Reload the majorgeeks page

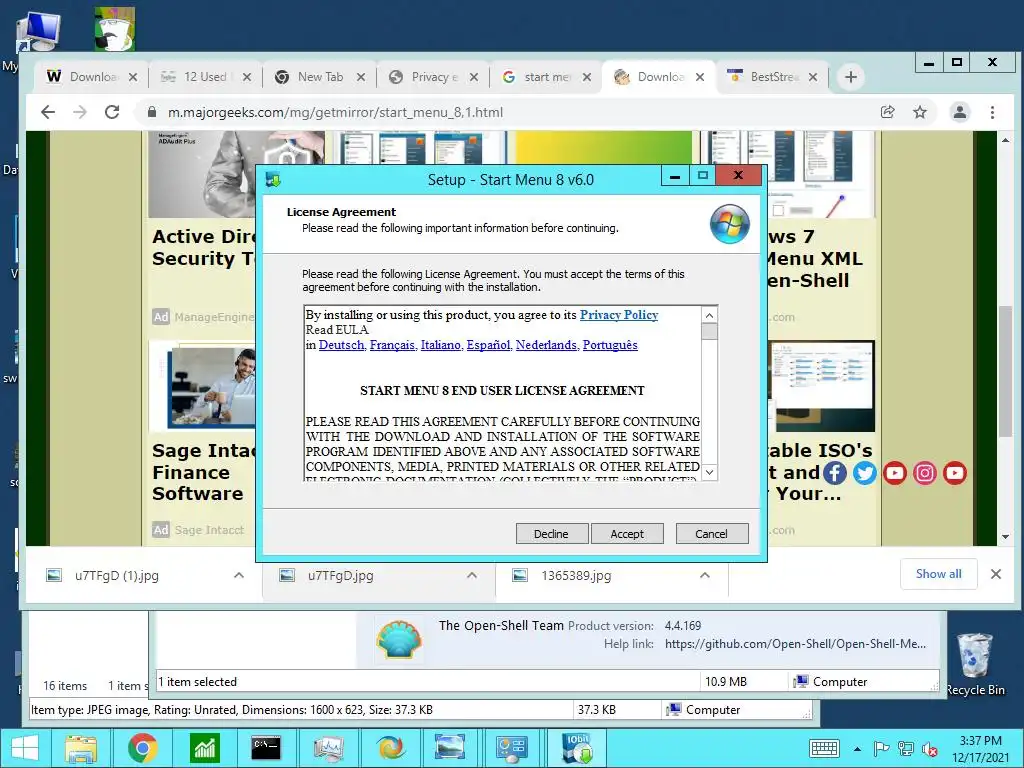pos(112,112)
